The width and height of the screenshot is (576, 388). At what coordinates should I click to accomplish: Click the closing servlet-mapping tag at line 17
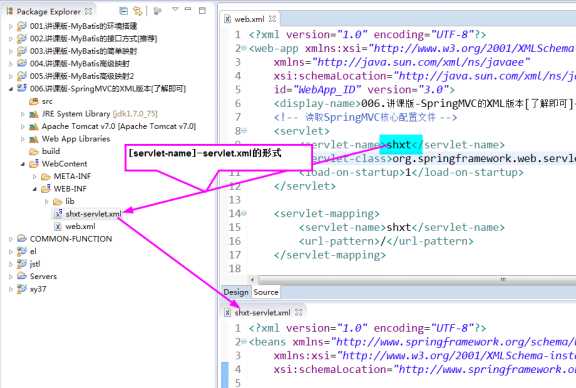[x=330, y=255]
